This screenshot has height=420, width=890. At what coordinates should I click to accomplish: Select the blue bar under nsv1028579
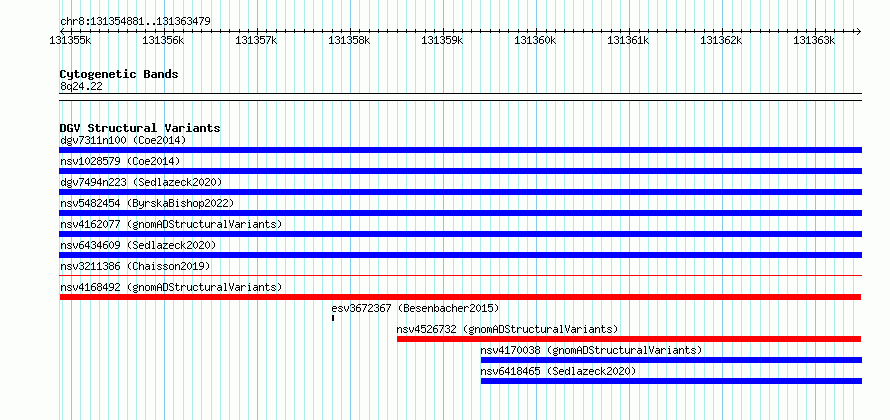[460, 171]
